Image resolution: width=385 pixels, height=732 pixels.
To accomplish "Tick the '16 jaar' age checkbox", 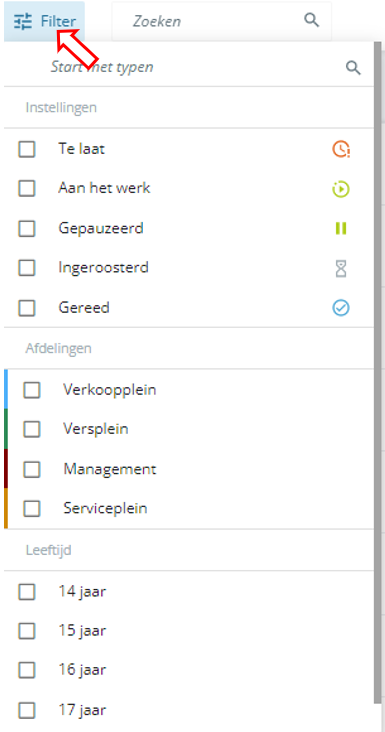I will pos(27,670).
